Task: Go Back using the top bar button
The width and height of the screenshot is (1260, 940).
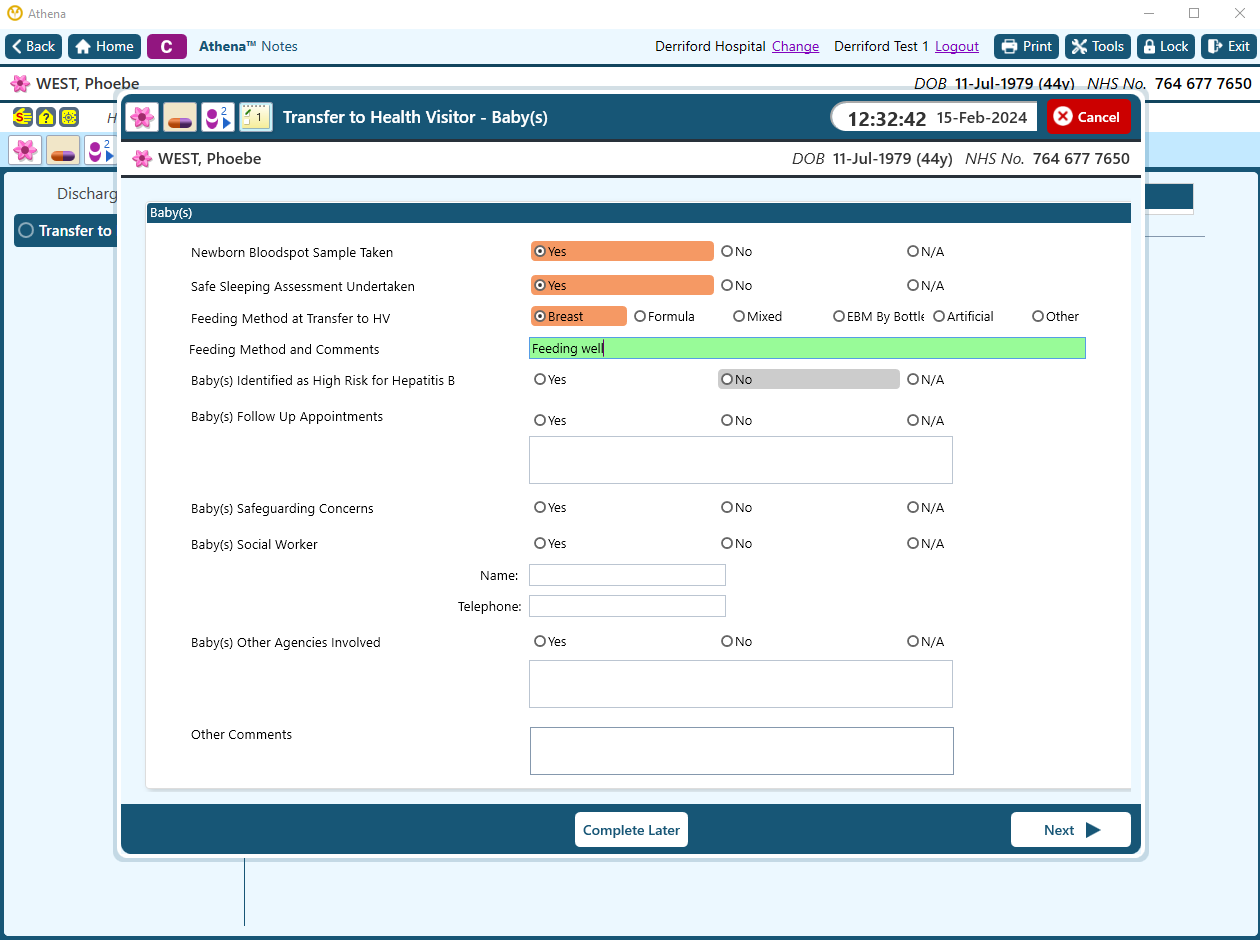Action: coord(34,46)
